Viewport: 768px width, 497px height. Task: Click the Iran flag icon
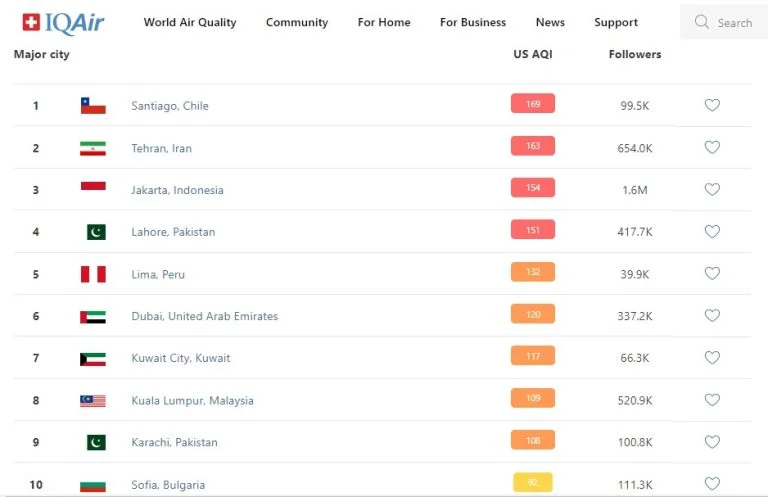[x=93, y=148]
